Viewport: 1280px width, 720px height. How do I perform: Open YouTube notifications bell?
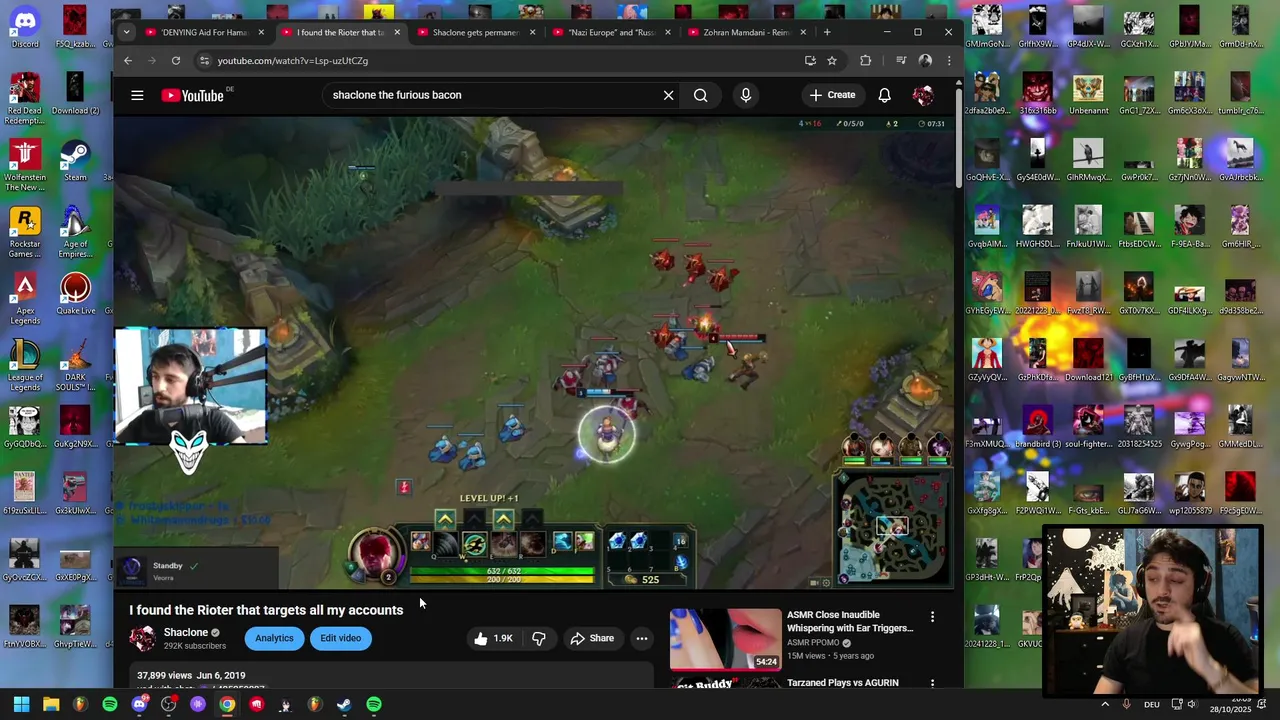(884, 95)
